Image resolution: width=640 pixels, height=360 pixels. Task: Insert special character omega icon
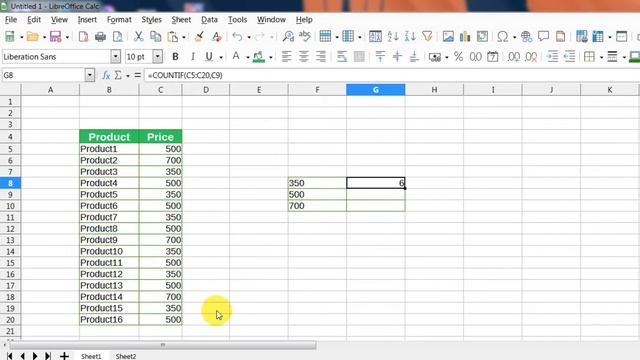(x=503, y=37)
